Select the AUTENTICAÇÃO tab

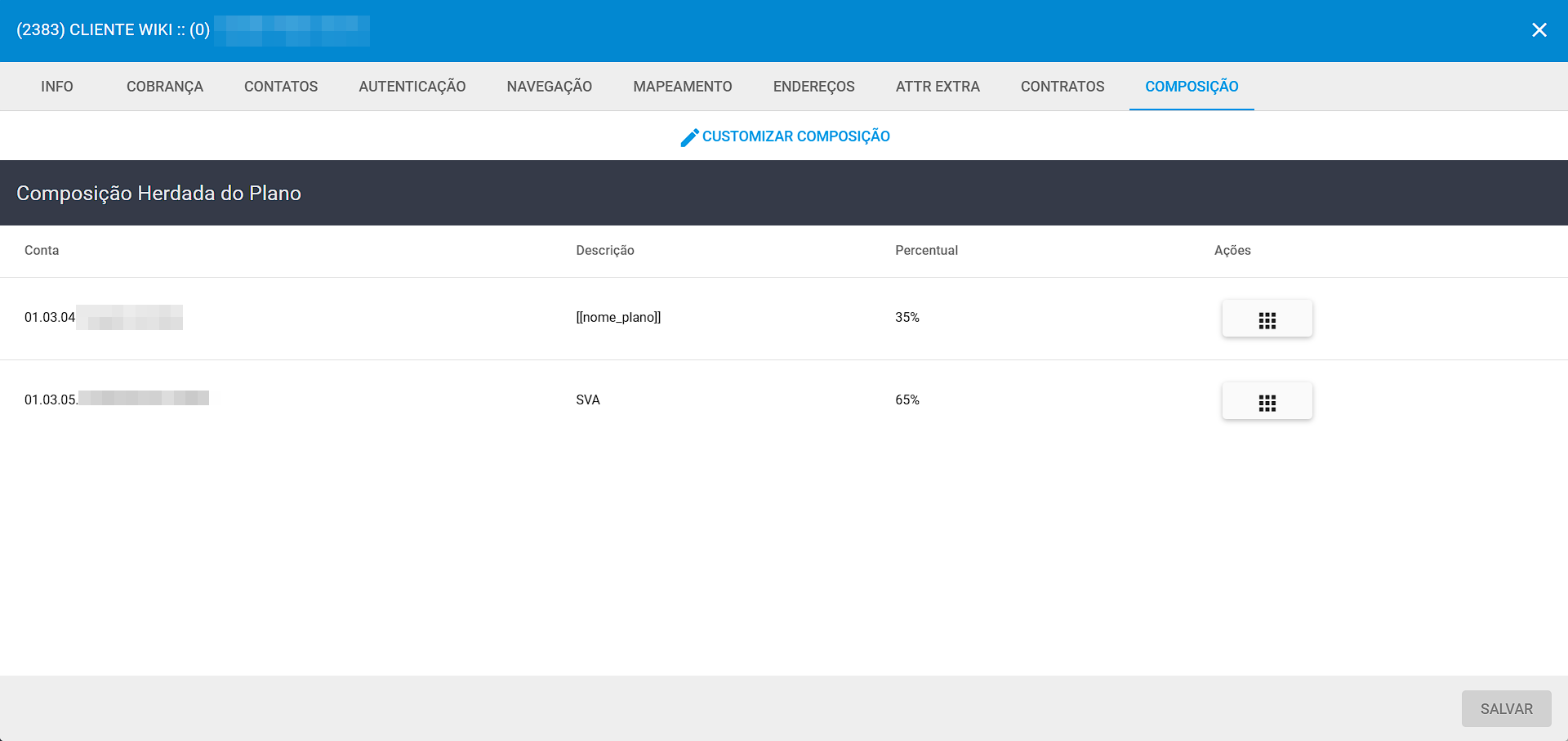(x=412, y=87)
